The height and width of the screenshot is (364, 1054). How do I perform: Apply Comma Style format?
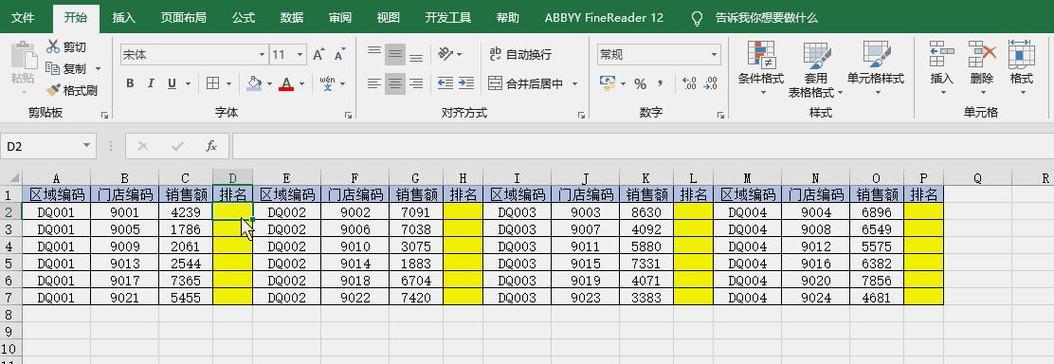660,84
